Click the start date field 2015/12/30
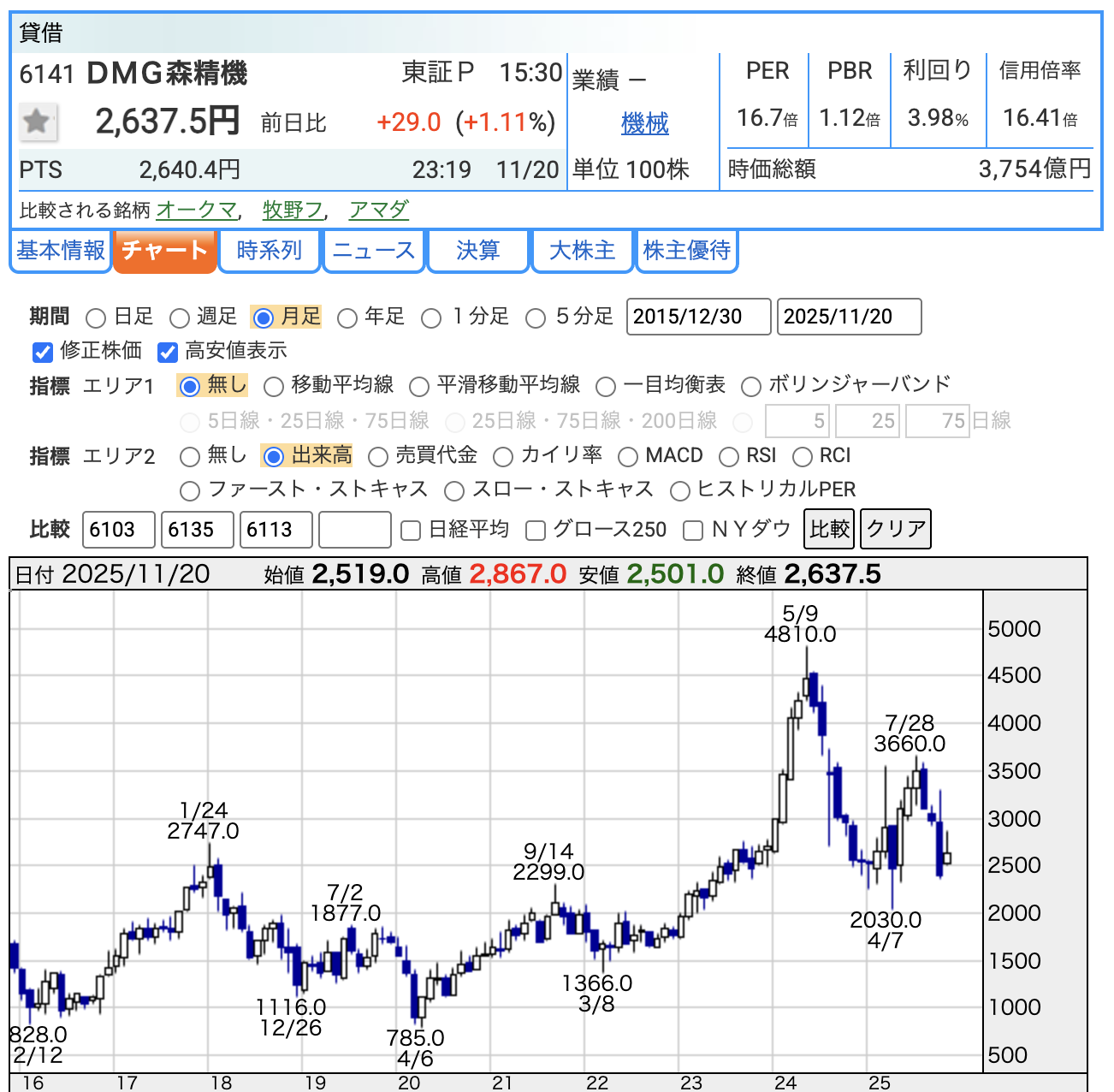Screen dimensions: 1114x1092 (698, 317)
